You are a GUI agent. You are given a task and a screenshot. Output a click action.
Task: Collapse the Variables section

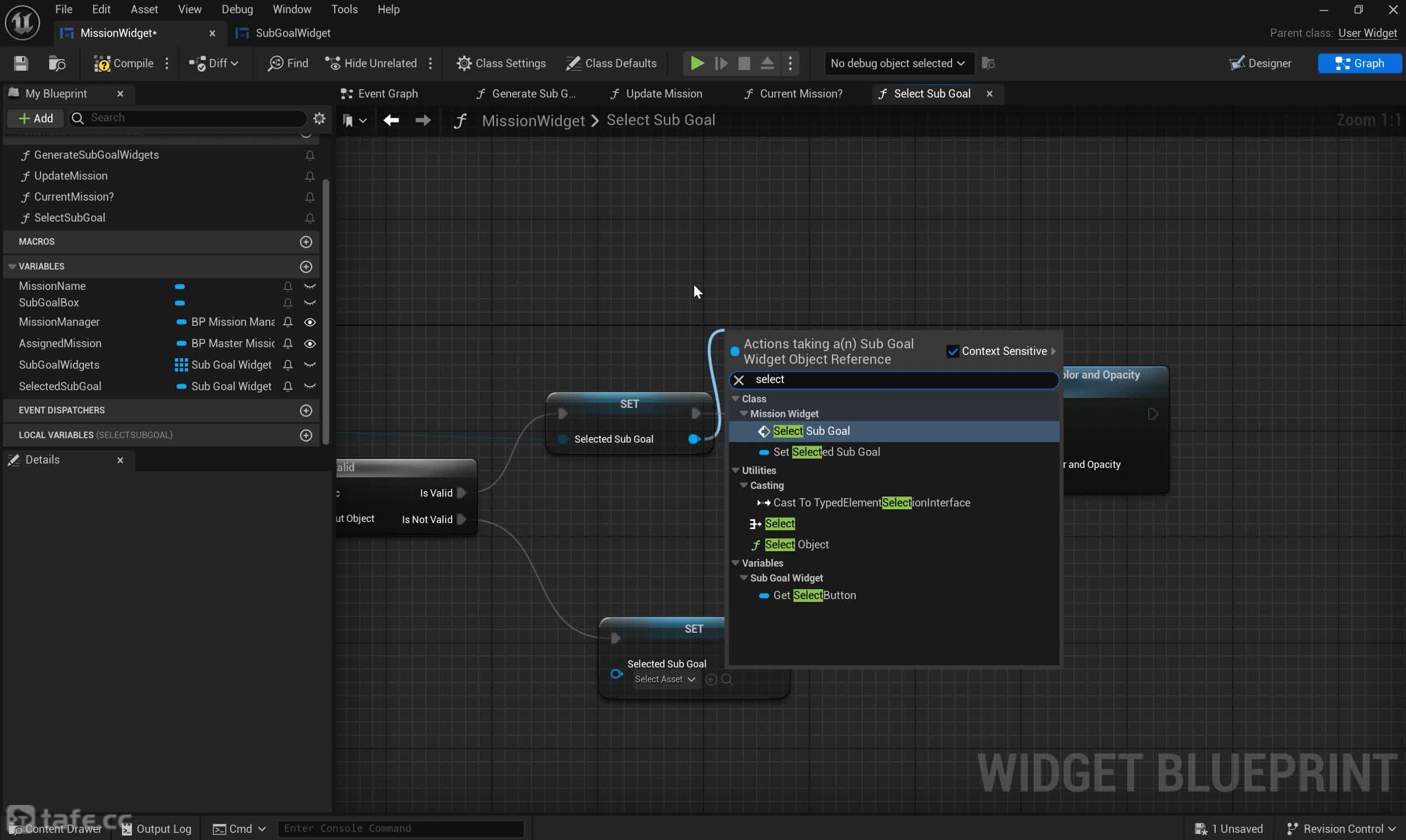point(12,267)
